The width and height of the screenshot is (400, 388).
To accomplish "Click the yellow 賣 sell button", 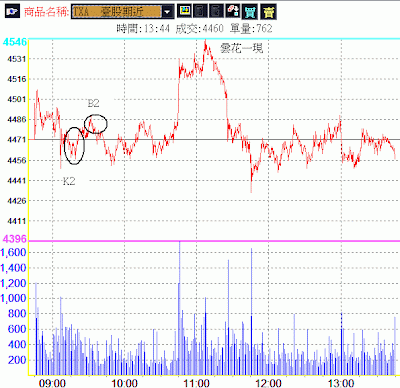I will [x=268, y=12].
